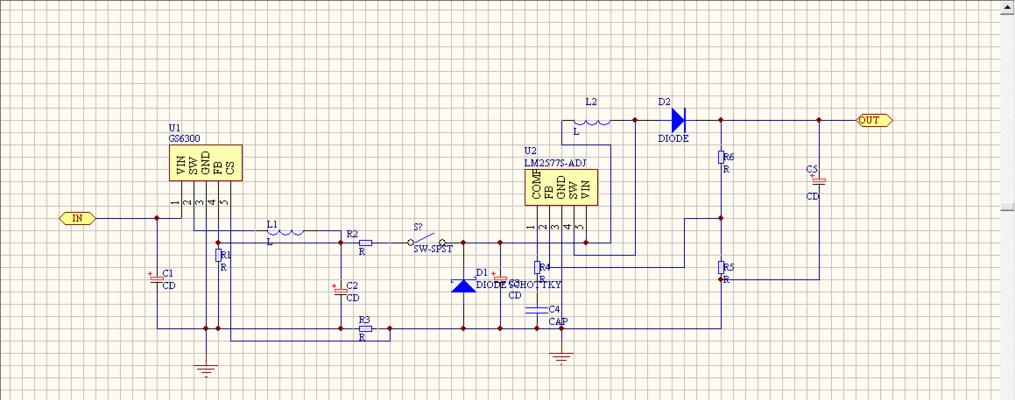Click the D1 designator label
The width and height of the screenshot is (1015, 400).
(x=481, y=272)
